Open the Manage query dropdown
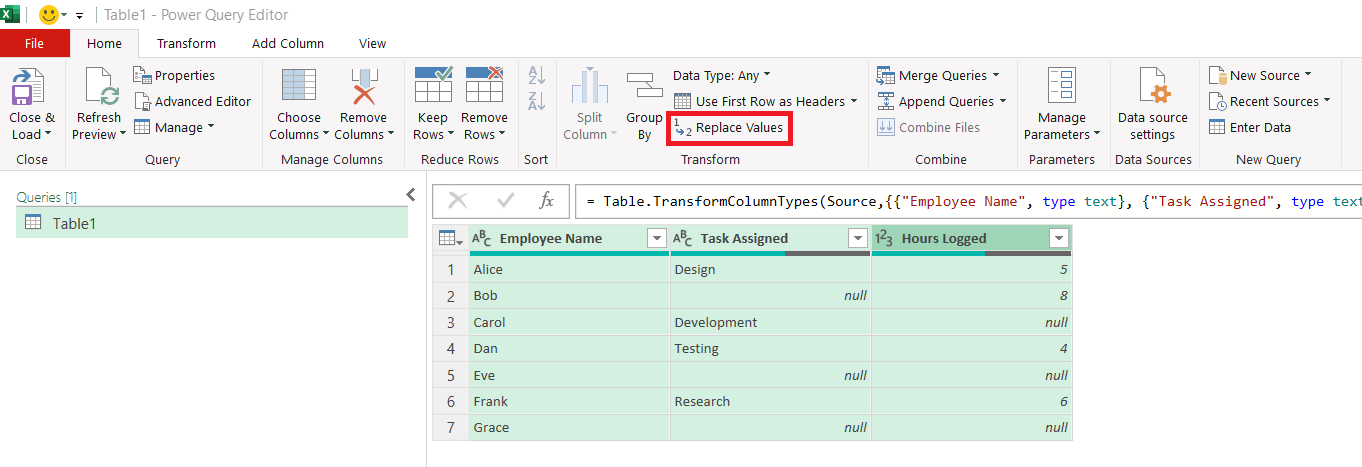Viewport: 1362px width, 467px height. (x=174, y=128)
